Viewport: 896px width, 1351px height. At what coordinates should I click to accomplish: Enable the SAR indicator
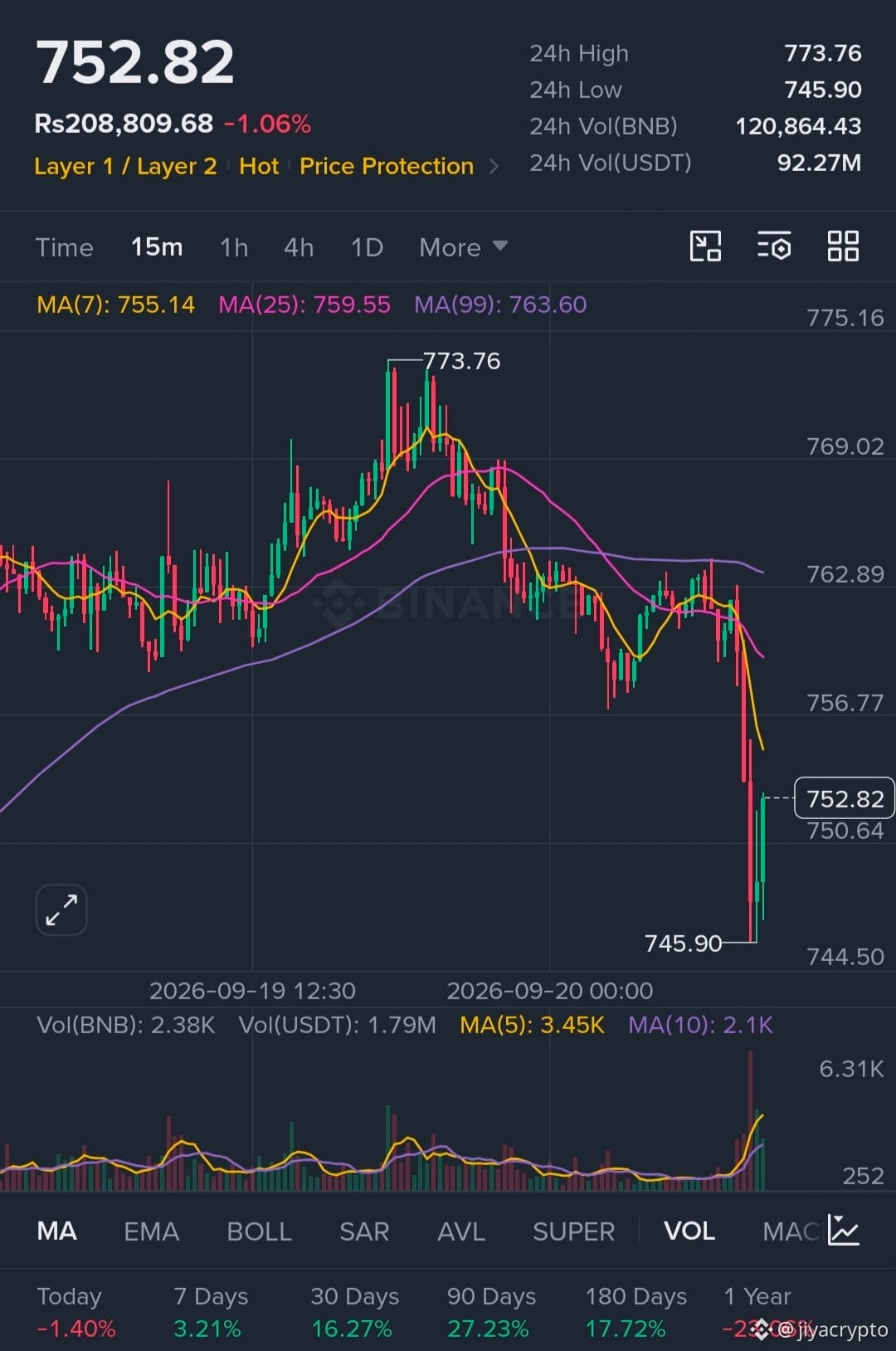(x=364, y=1232)
